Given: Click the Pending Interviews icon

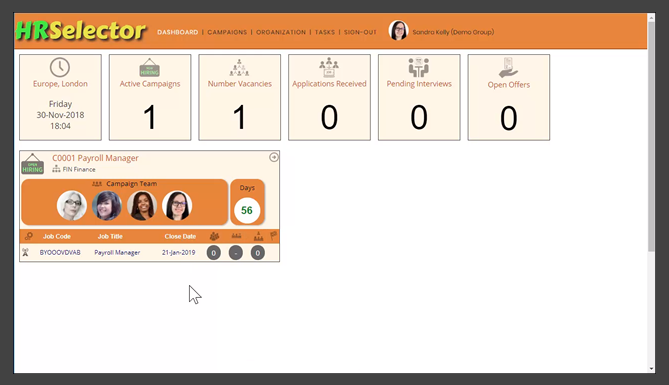Looking at the screenshot, I should pyautogui.click(x=419, y=67).
